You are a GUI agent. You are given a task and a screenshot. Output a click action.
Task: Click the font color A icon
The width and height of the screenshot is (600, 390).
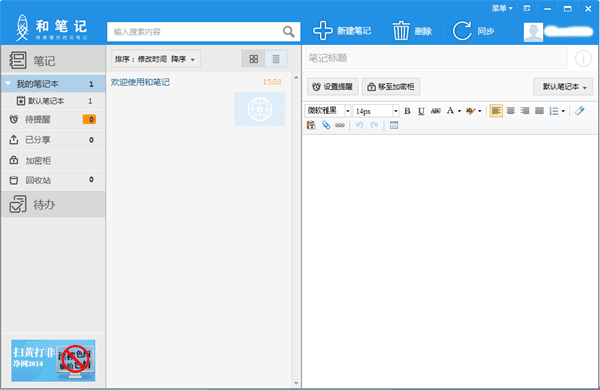pos(450,111)
